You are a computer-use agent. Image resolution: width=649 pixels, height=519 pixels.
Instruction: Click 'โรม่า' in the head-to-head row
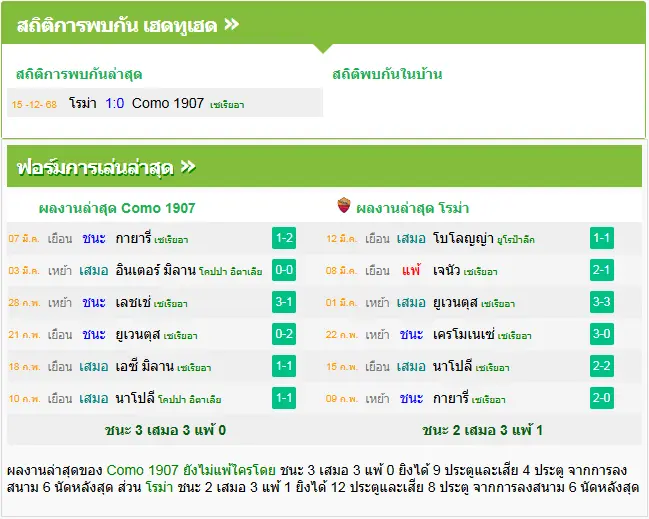(x=82, y=103)
